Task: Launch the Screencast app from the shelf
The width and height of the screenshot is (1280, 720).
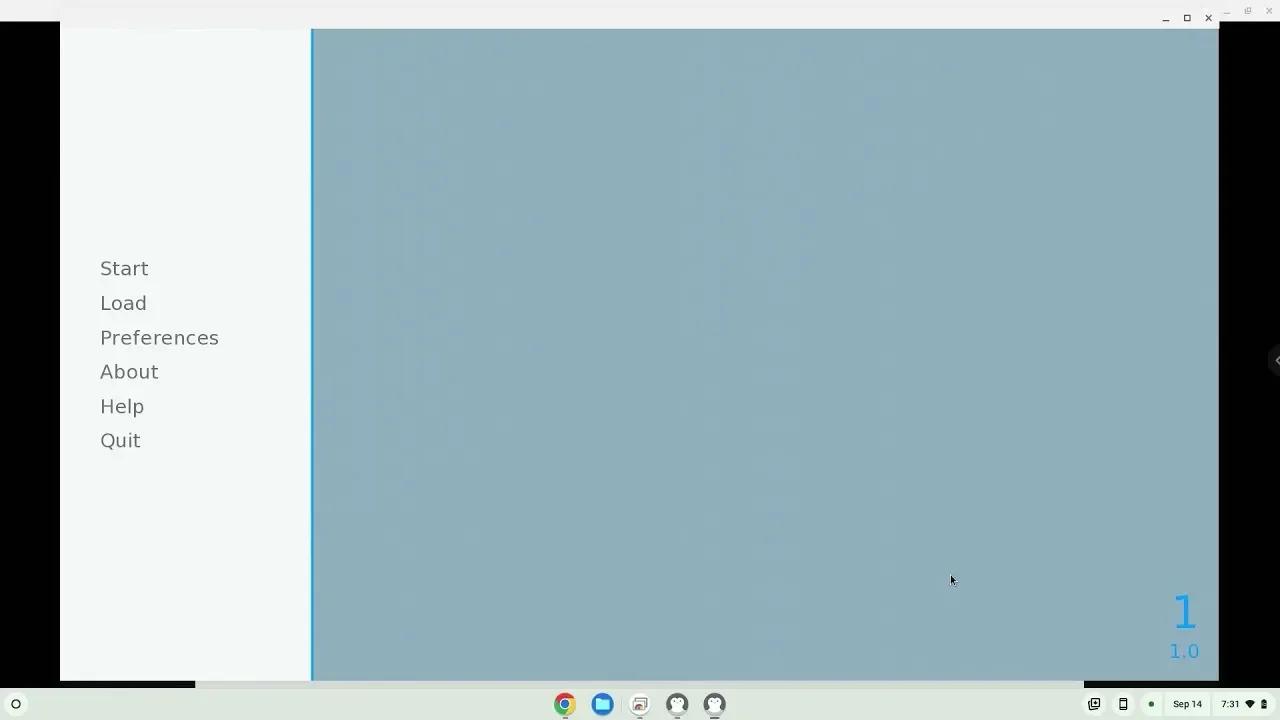Action: tap(639, 704)
